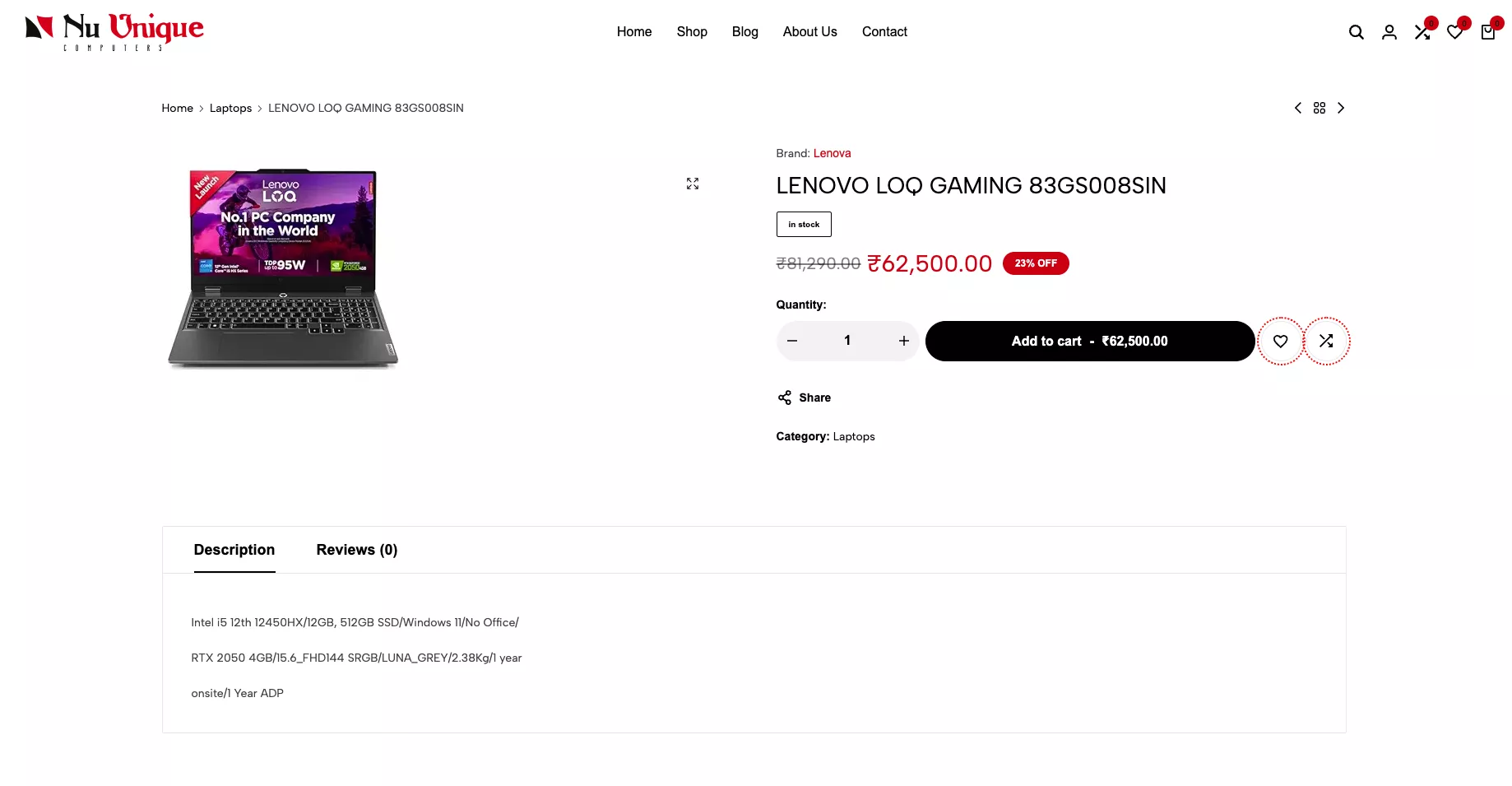Open the shopping cart bag icon

point(1487,32)
